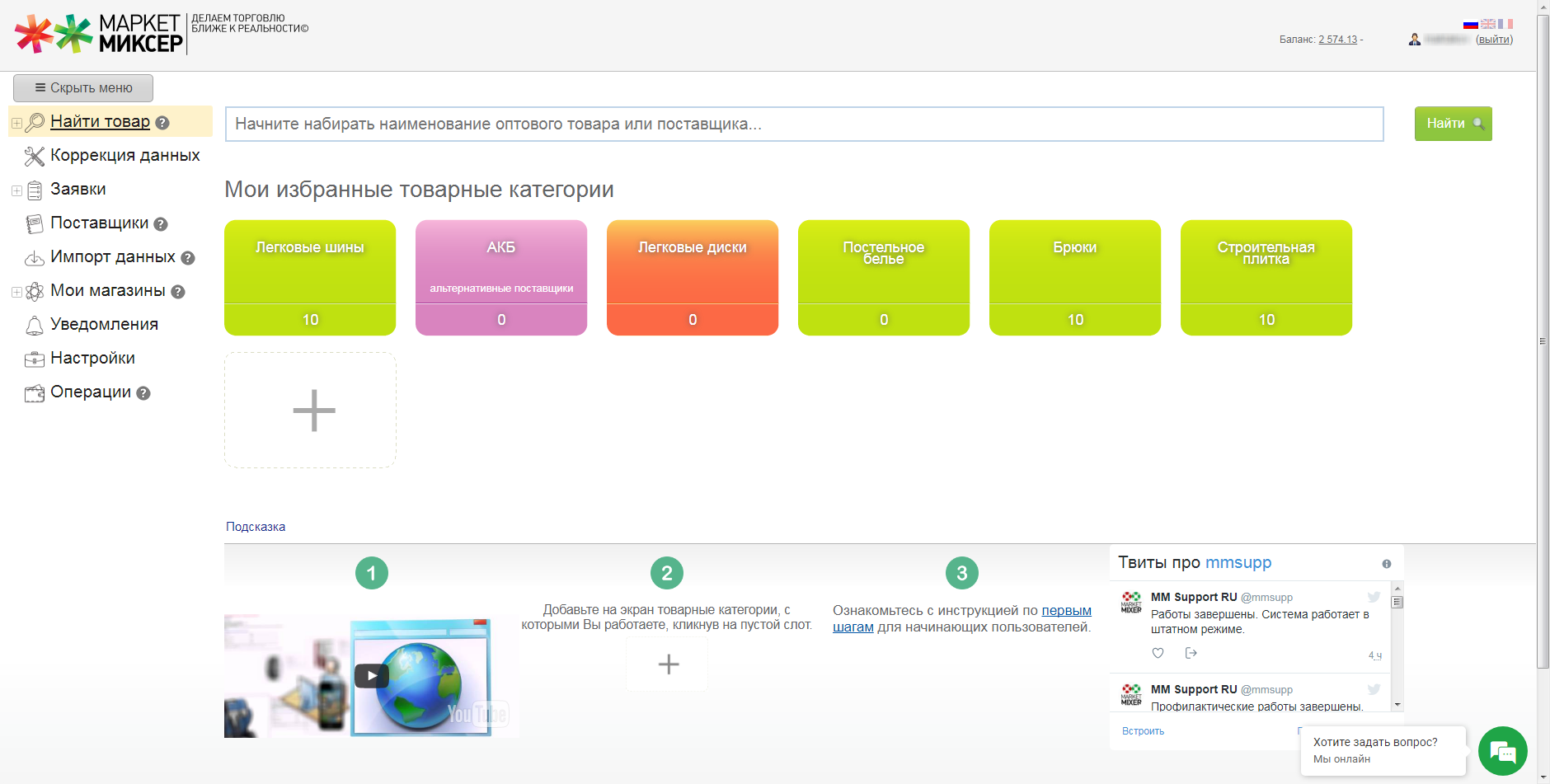Open the Twitter widget info icon
Viewport: 1550px width, 784px height.
tap(1387, 564)
